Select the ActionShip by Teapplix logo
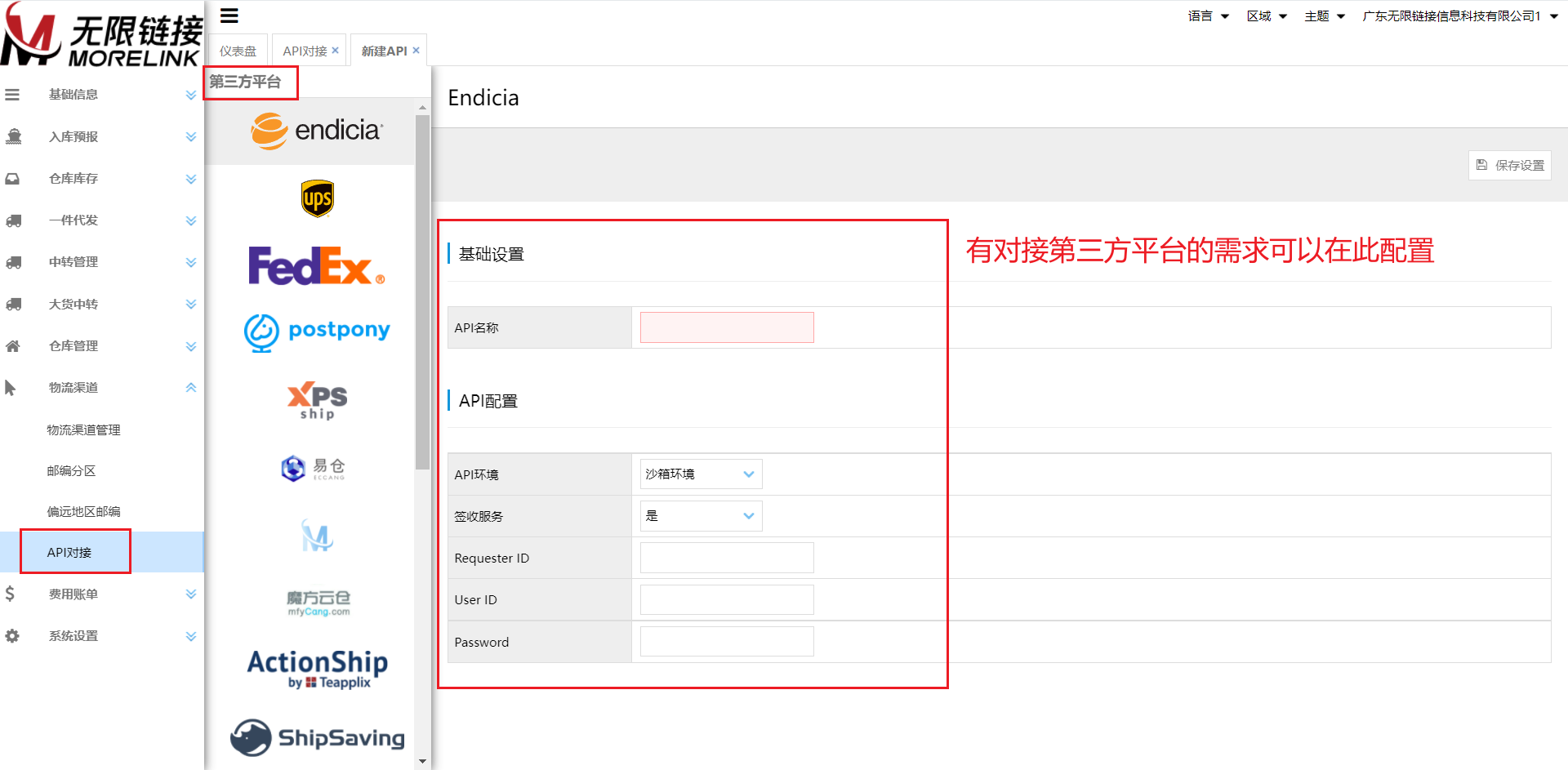 [317, 670]
